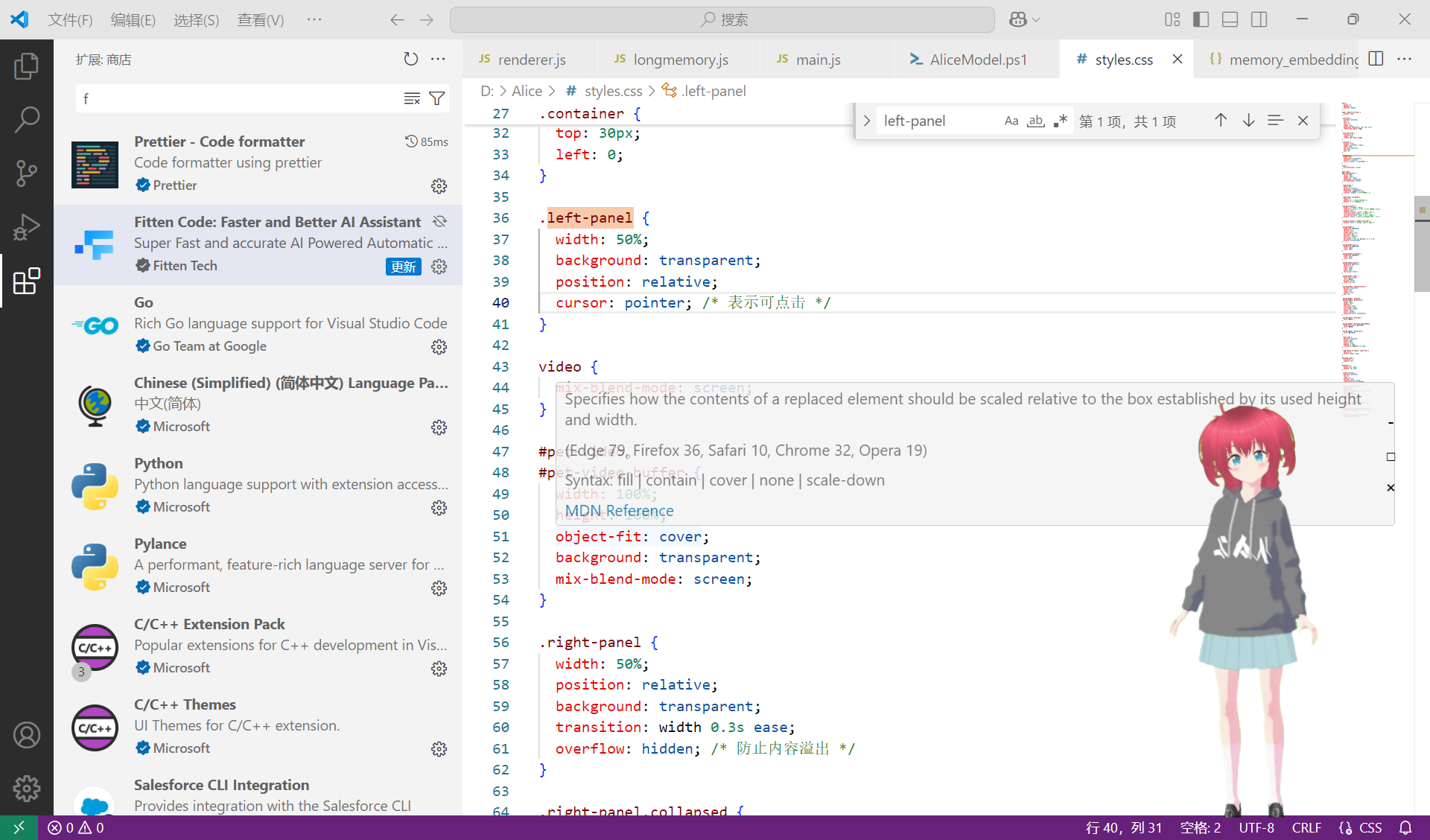This screenshot has height=840, width=1430.
Task: Switch to the main.js tab
Action: tap(818, 60)
